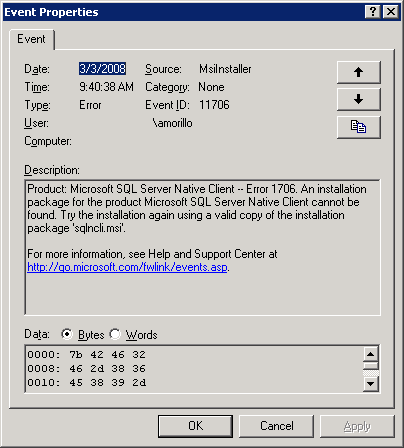Screen dimensions: 404x448
Task: Select the Bytes data format
Action: [x=67, y=334]
